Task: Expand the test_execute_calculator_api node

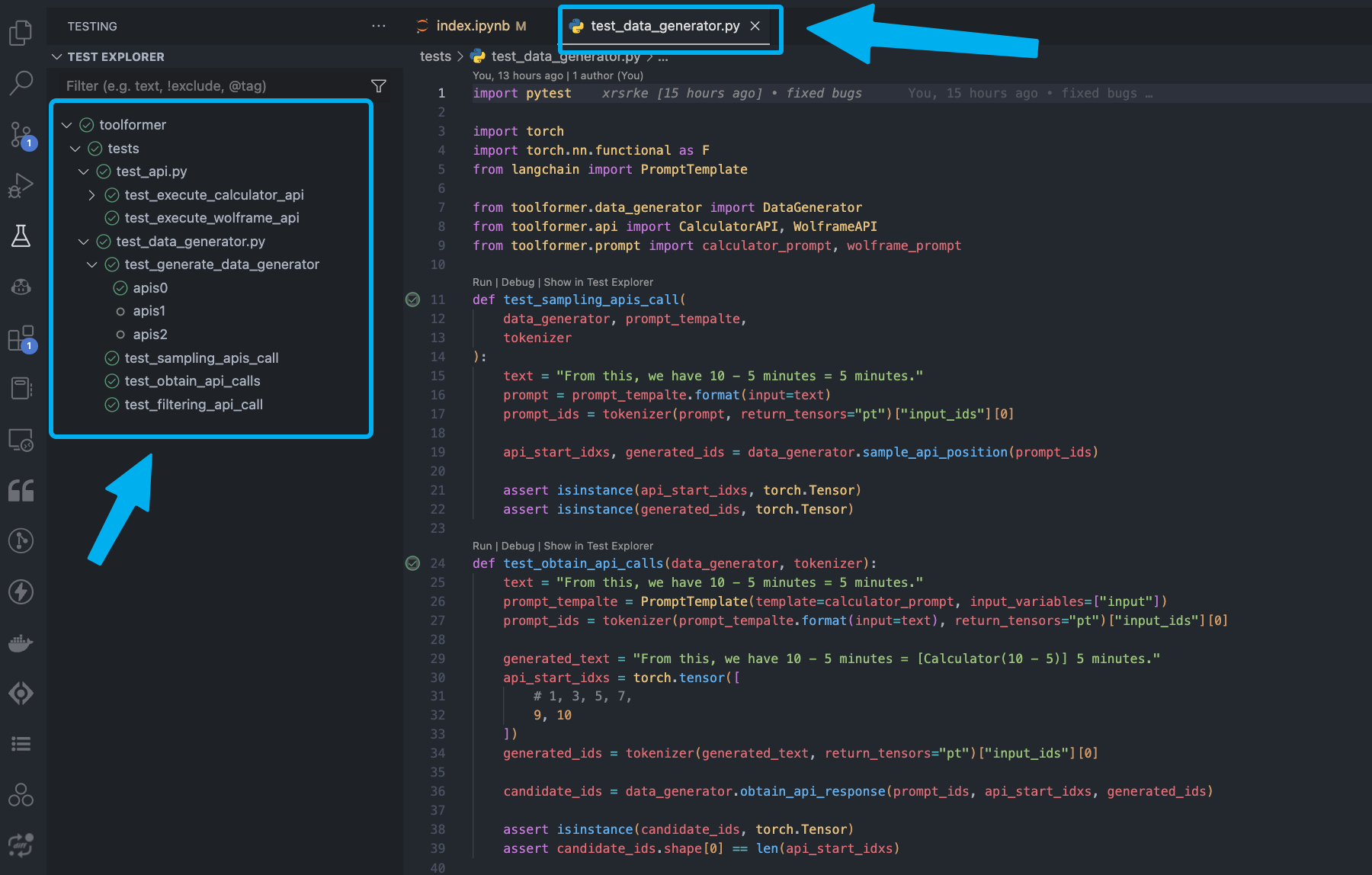Action: (92, 195)
